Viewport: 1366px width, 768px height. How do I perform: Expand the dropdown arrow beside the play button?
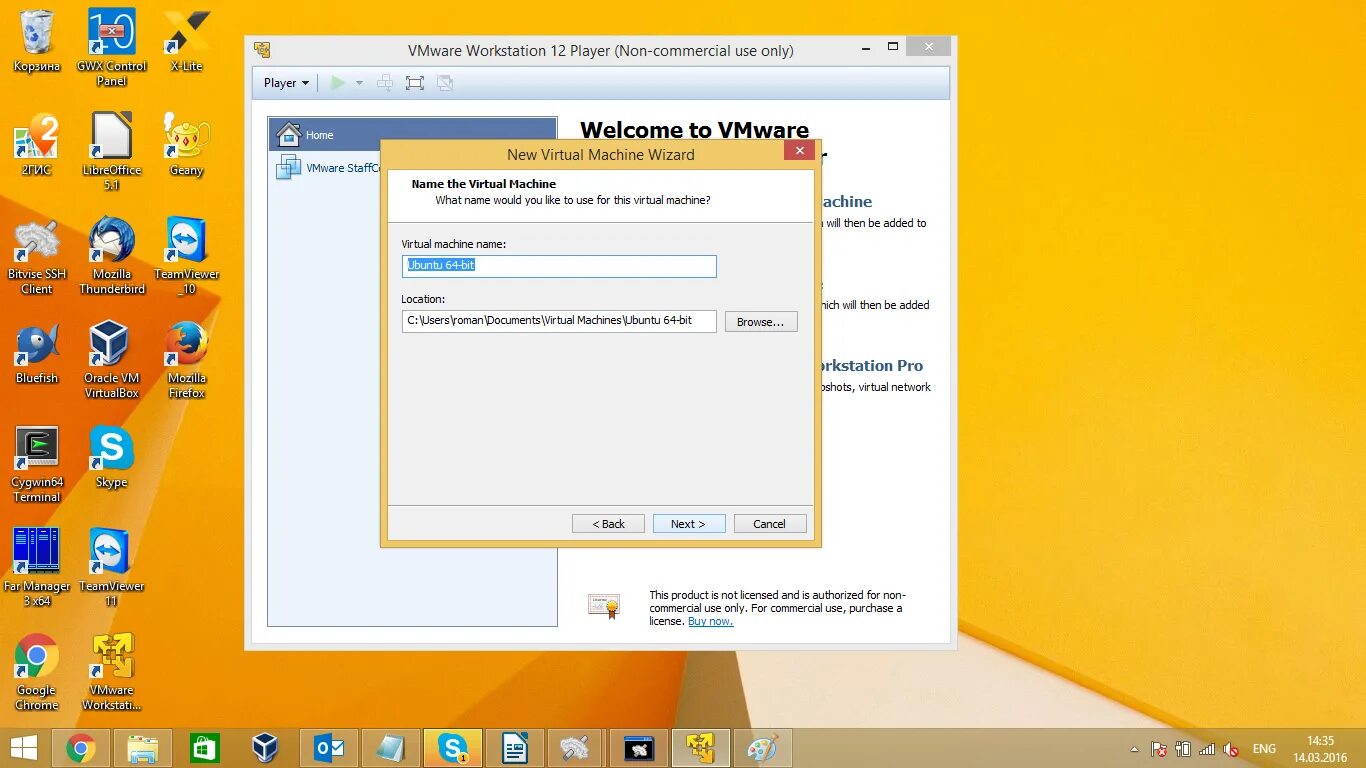[x=359, y=83]
